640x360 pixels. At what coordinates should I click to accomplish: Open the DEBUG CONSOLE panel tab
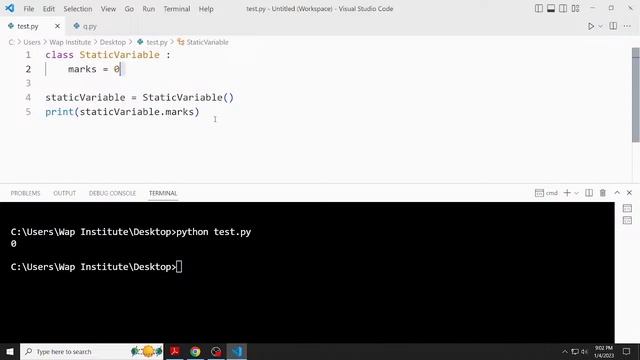(x=112, y=193)
